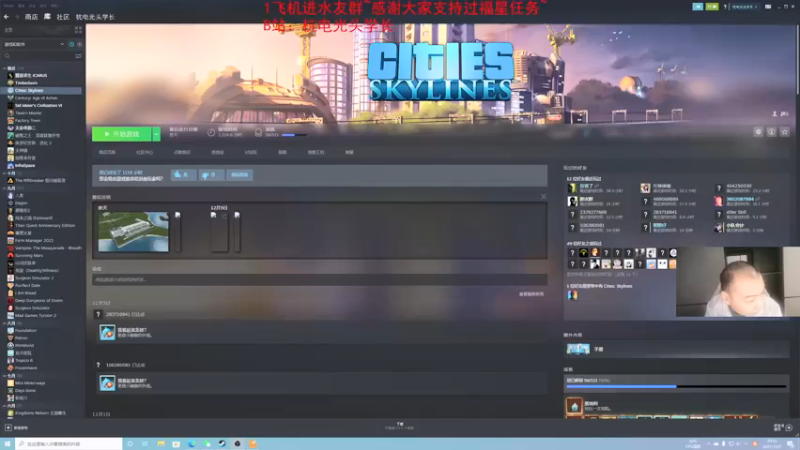Click the ask-later button in review prompt
Viewport: 800px width, 450px height.
[x=239, y=175]
